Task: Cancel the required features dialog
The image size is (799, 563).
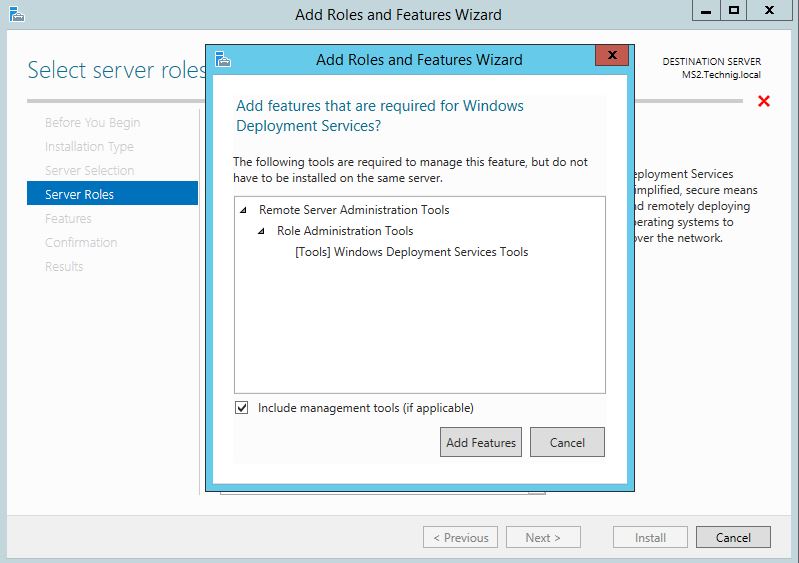Action: [567, 442]
